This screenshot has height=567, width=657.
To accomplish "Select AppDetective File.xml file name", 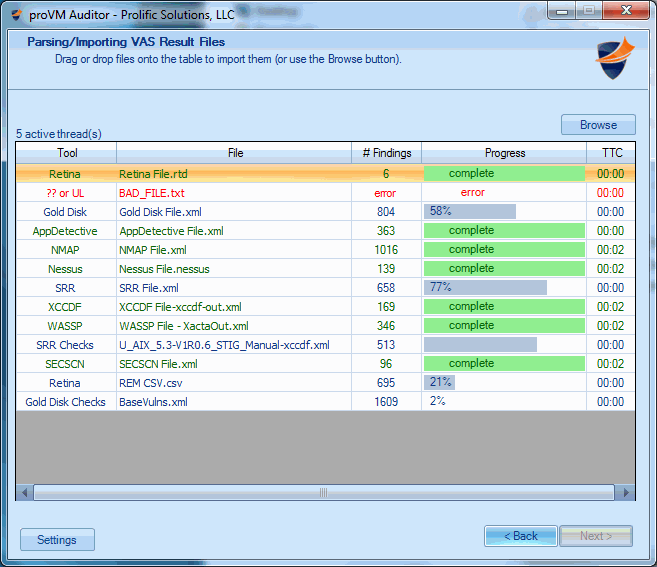I will tap(171, 231).
